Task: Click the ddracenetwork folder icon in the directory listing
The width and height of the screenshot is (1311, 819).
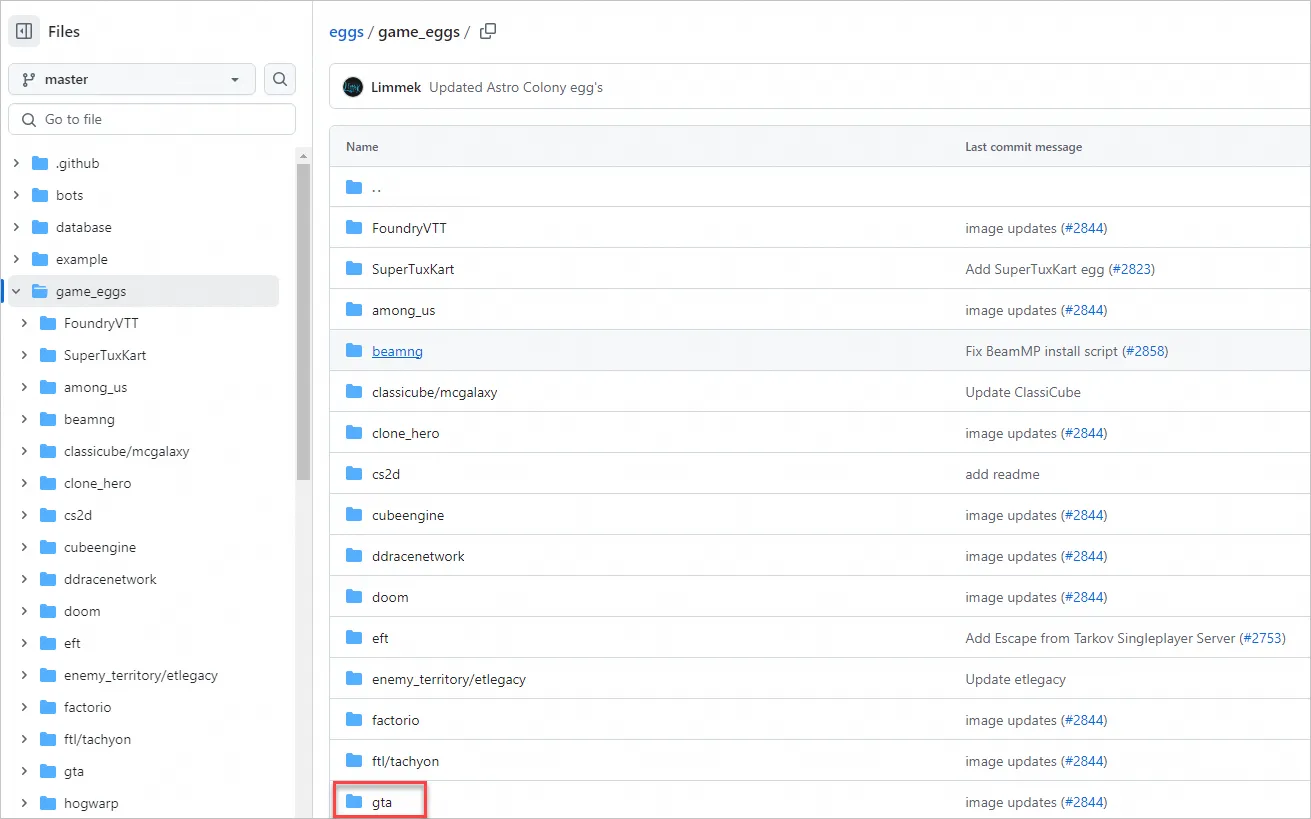Action: tap(354, 556)
